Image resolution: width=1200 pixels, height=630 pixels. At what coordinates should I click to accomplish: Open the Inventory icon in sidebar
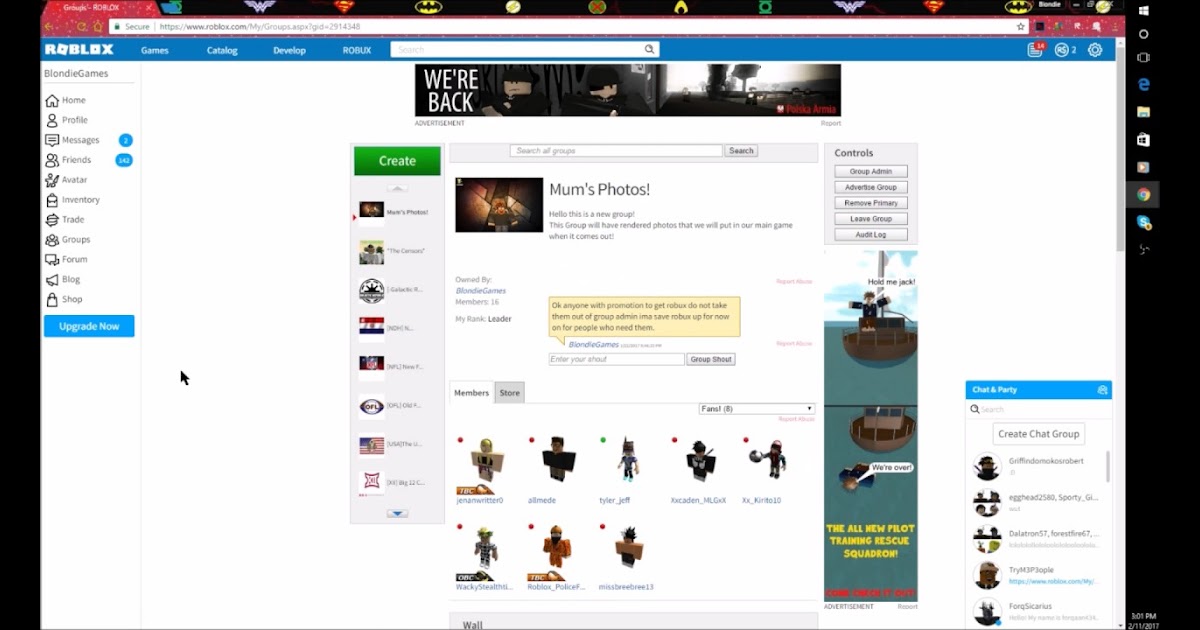pyautogui.click(x=52, y=200)
